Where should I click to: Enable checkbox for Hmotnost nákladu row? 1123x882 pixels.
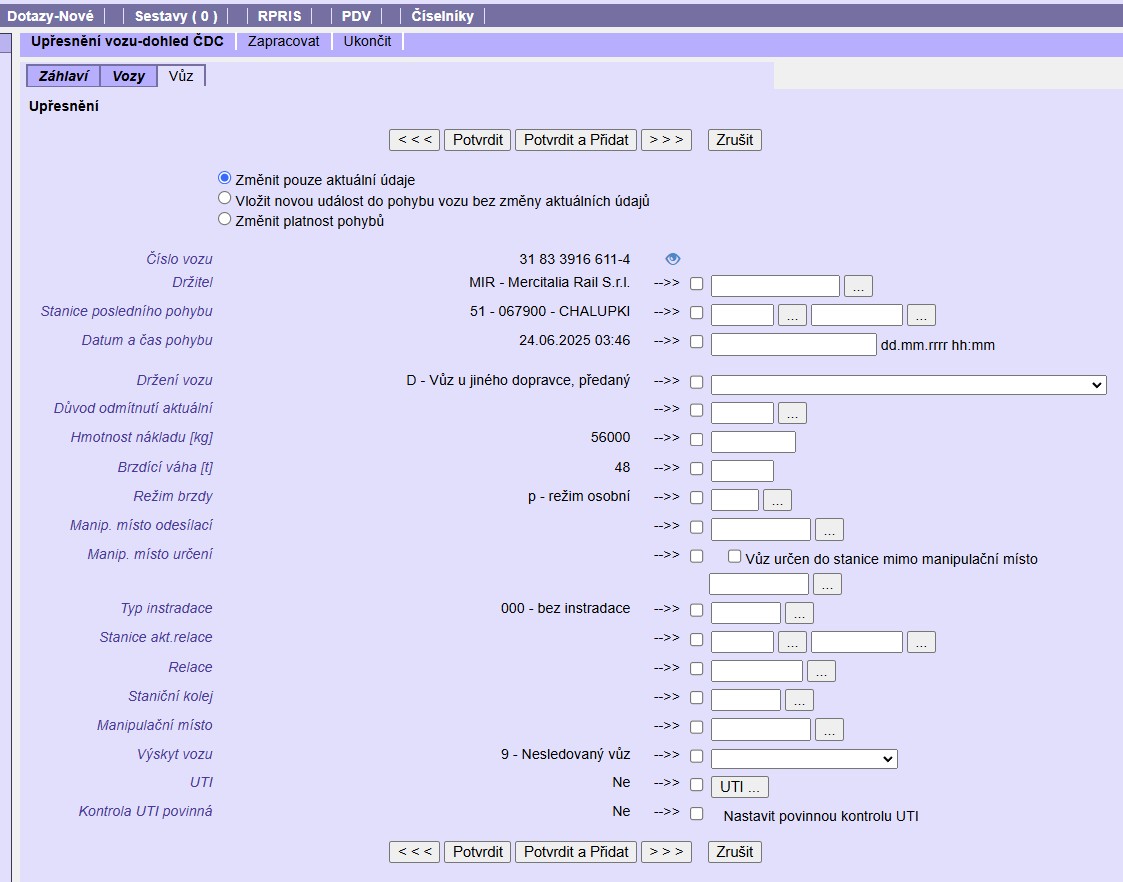[697, 440]
